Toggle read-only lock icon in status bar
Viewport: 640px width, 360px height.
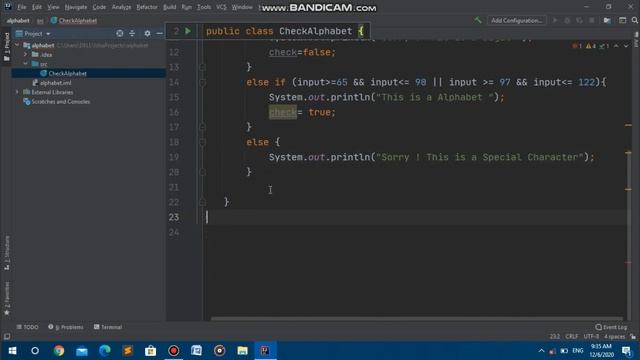633,336
